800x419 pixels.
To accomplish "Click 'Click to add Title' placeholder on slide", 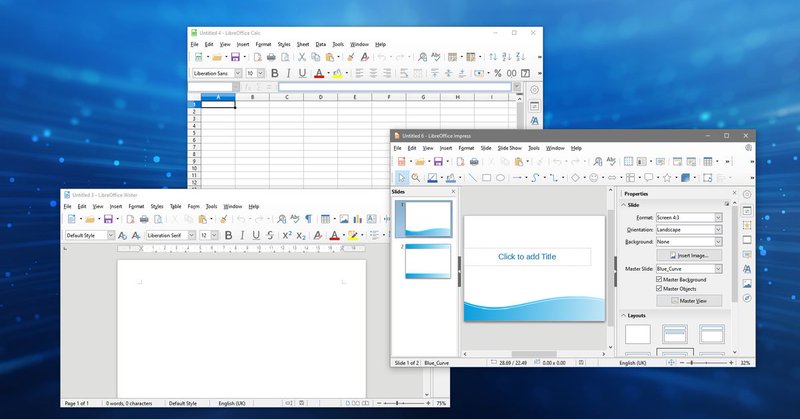I will [527, 257].
